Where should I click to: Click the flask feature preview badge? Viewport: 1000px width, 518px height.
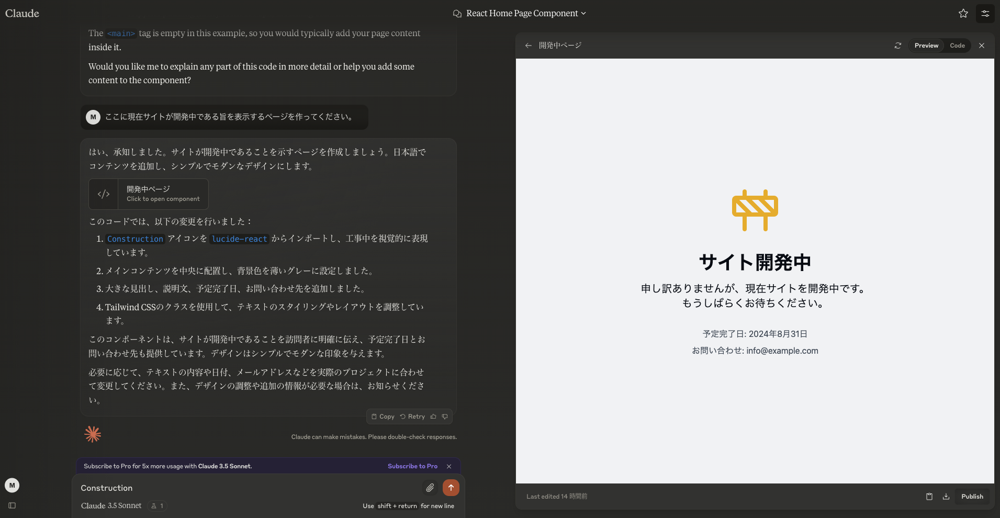tap(157, 506)
